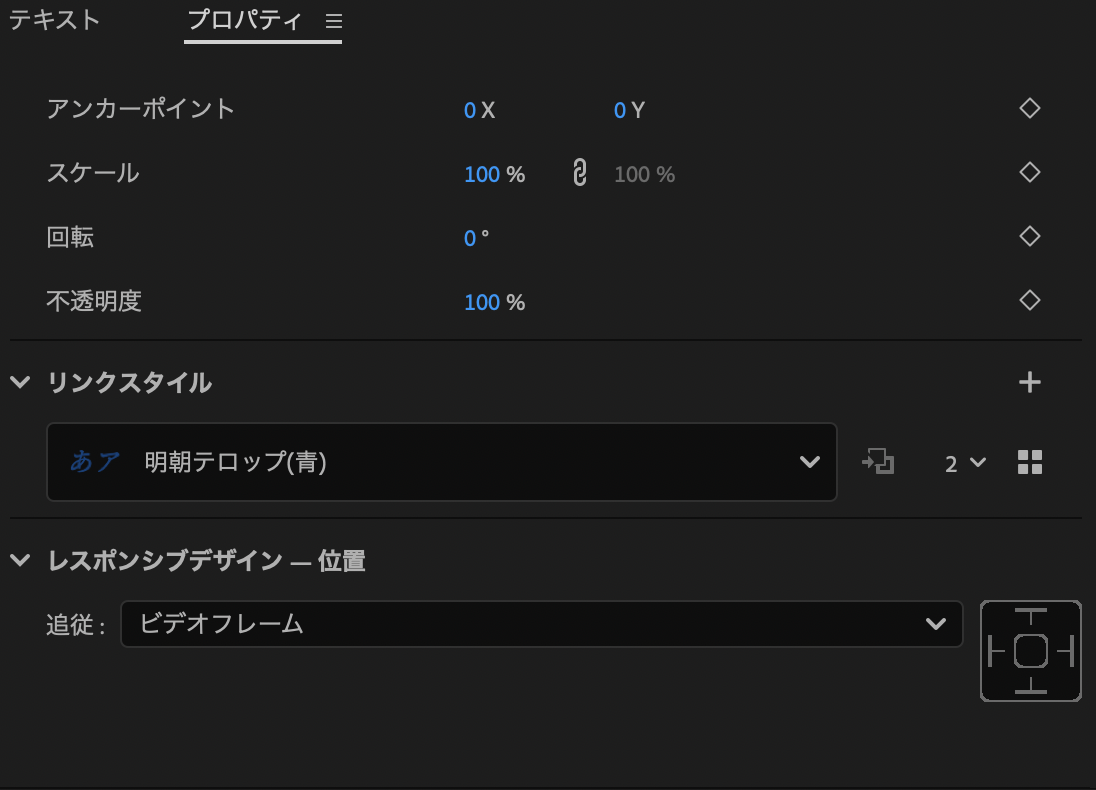
Task: Click the push style icon beside style dropdown
Action: coord(878,462)
